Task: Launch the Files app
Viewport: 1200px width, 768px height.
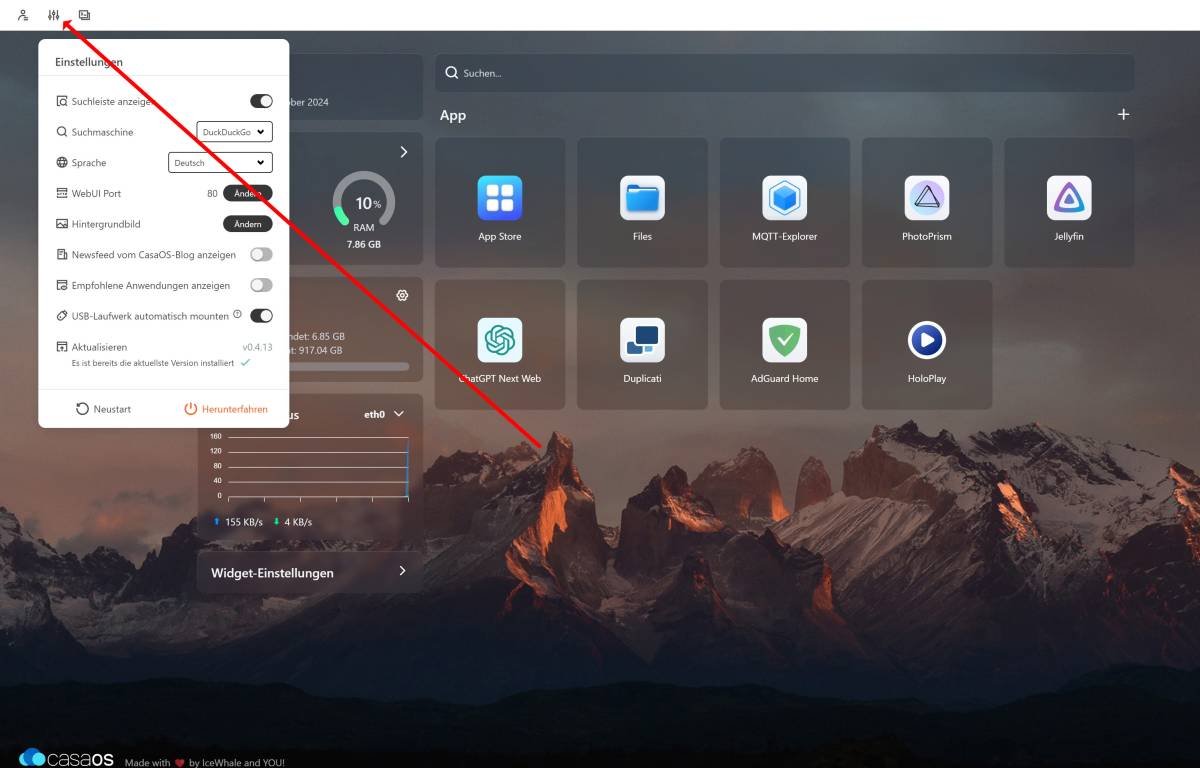Action: pos(642,202)
